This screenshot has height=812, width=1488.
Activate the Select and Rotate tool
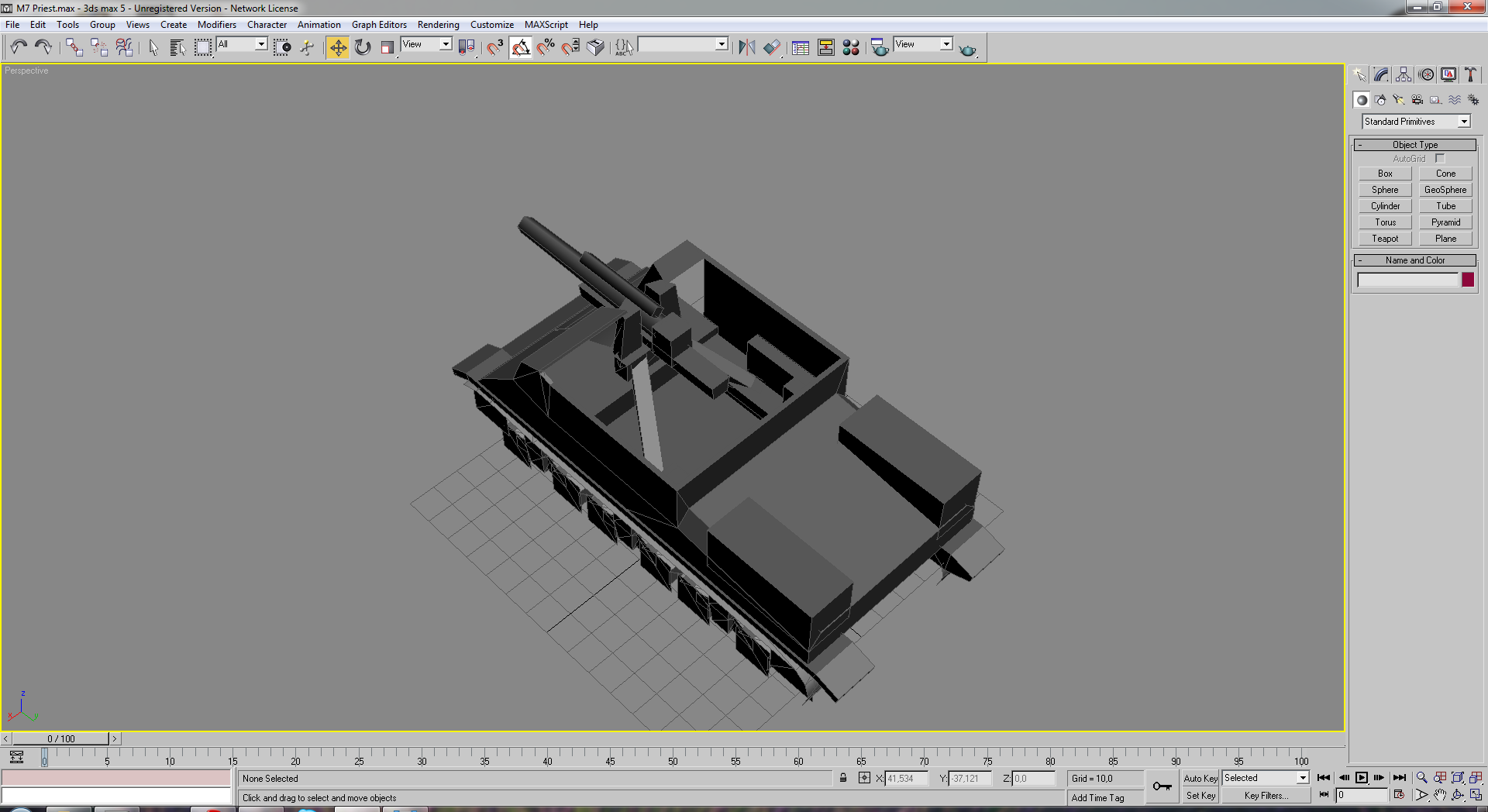click(x=363, y=47)
